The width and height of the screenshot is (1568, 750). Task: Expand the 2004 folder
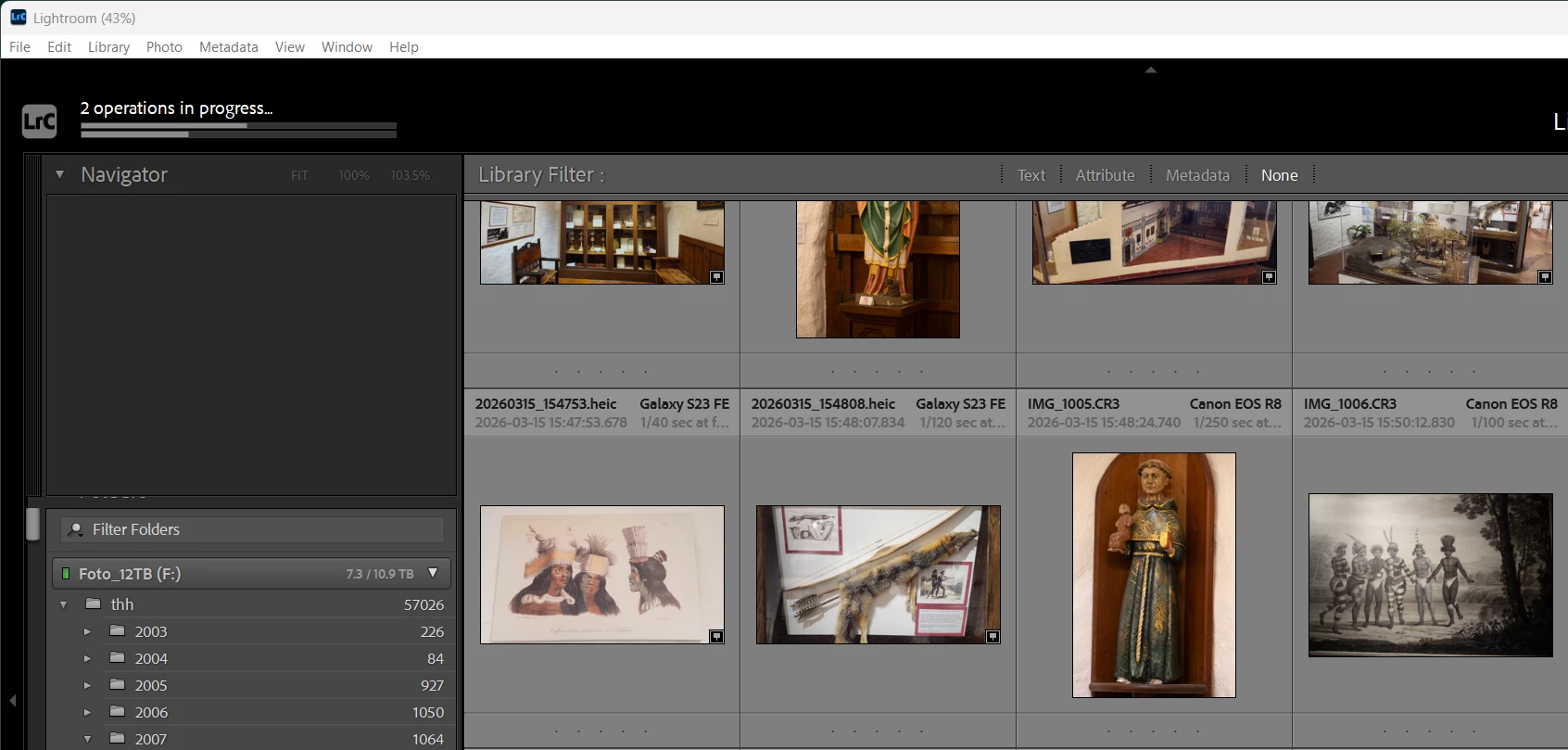[x=87, y=658]
